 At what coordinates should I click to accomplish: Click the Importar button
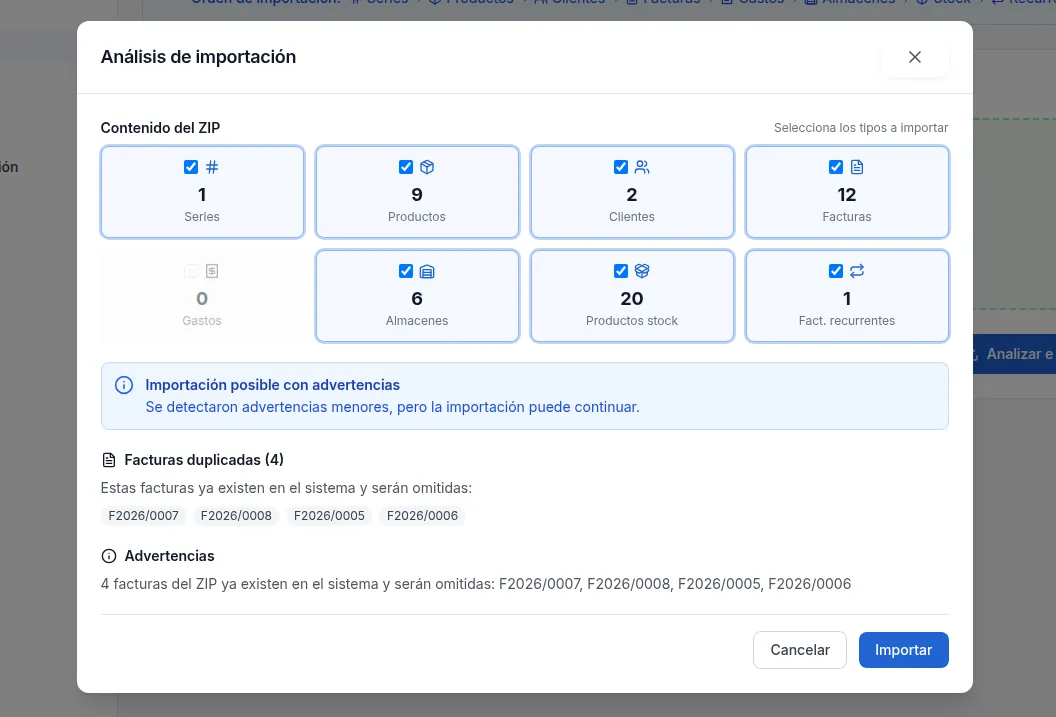(x=903, y=650)
